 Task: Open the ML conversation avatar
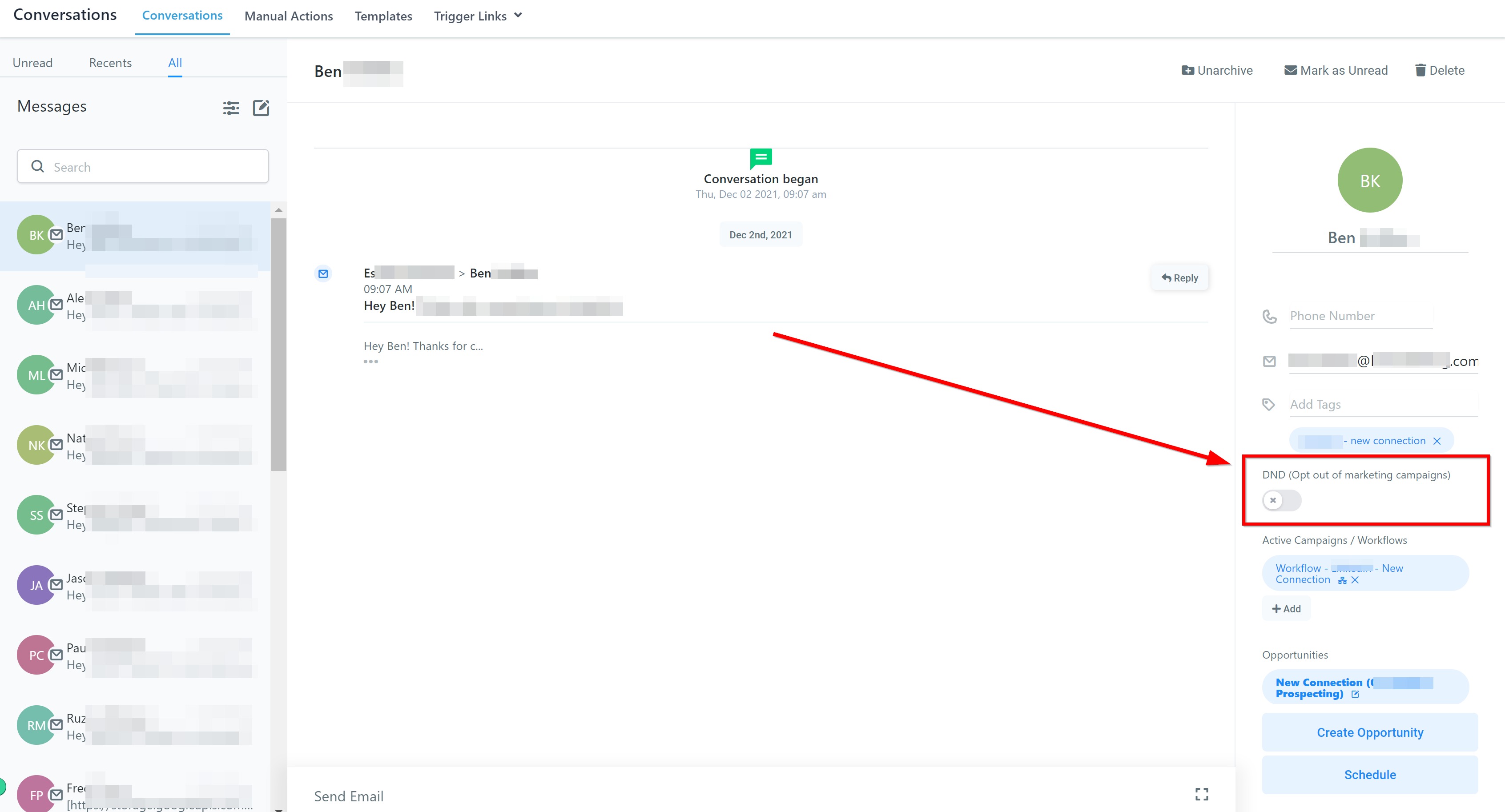pos(36,375)
